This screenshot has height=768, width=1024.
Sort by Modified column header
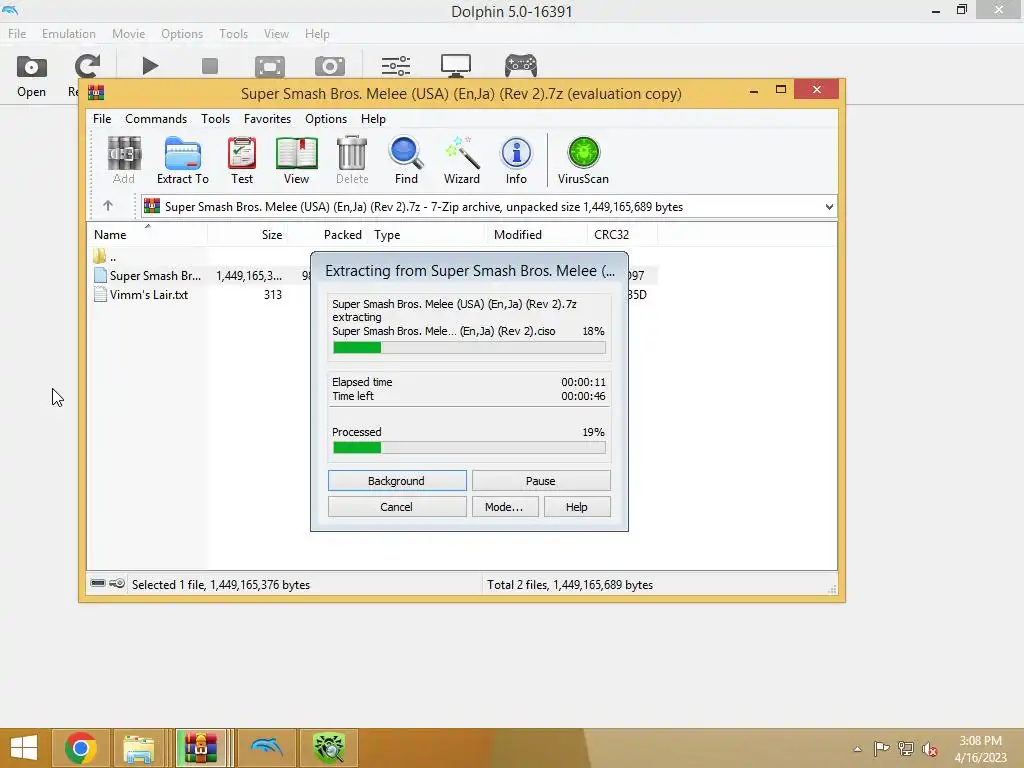pos(537,234)
